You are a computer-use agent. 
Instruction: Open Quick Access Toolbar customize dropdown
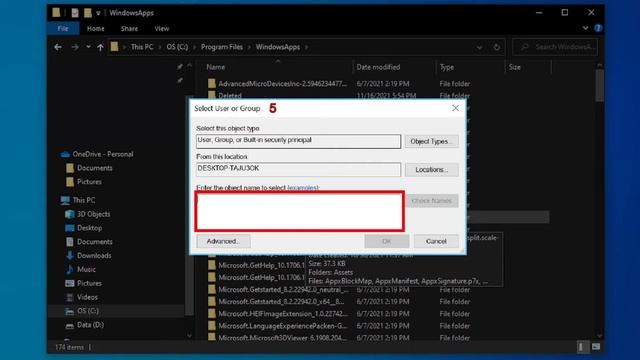point(98,13)
